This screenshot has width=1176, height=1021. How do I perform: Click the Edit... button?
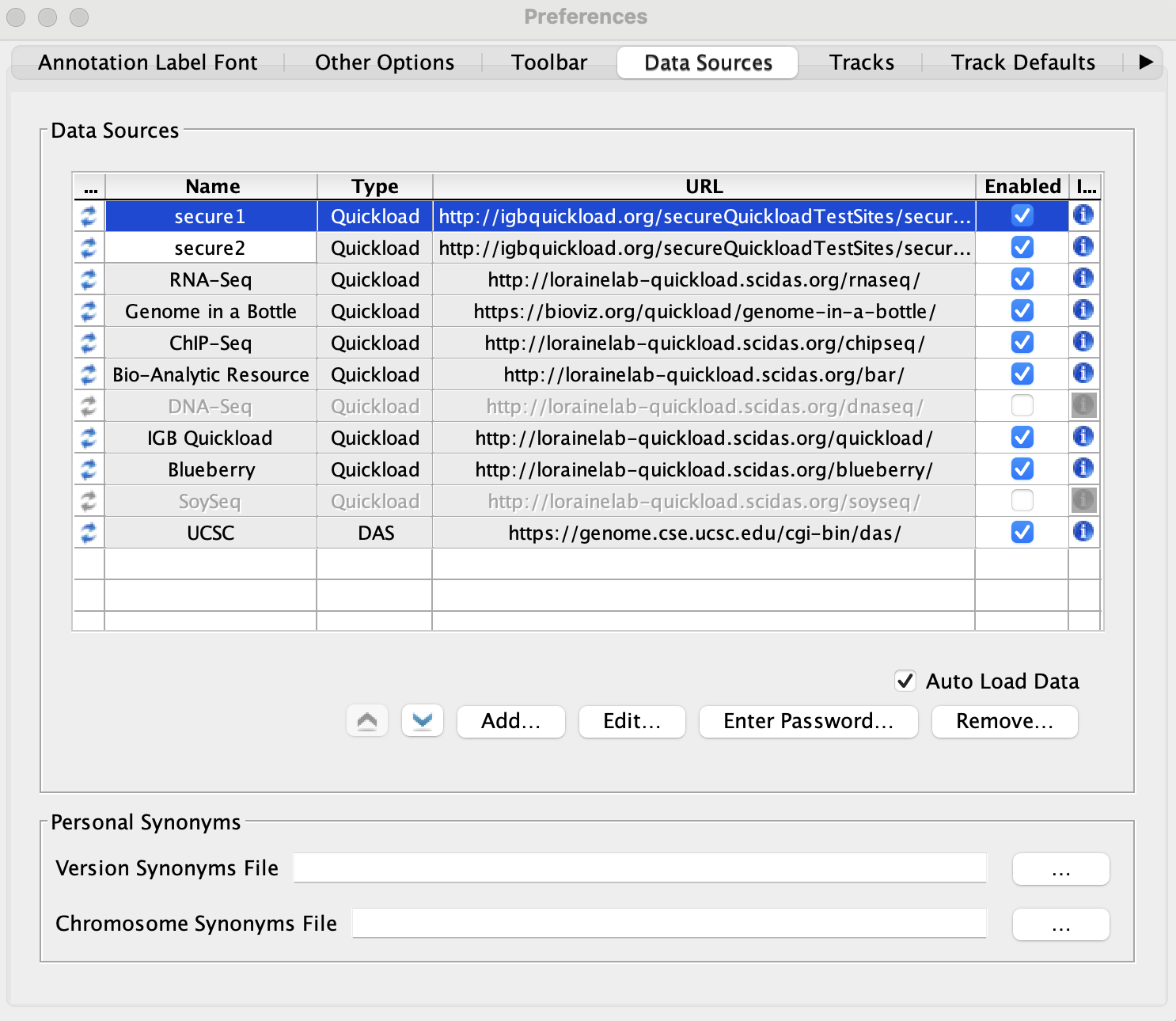pyautogui.click(x=632, y=721)
